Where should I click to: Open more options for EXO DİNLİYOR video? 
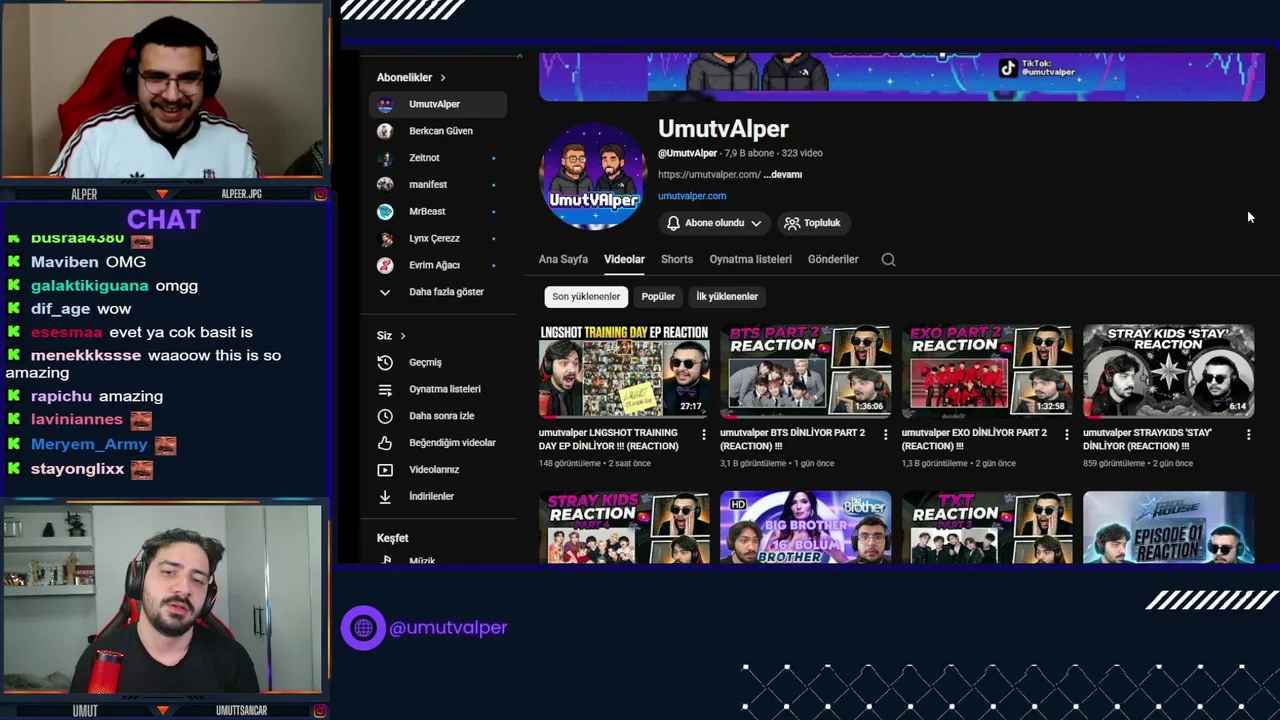point(1066,435)
